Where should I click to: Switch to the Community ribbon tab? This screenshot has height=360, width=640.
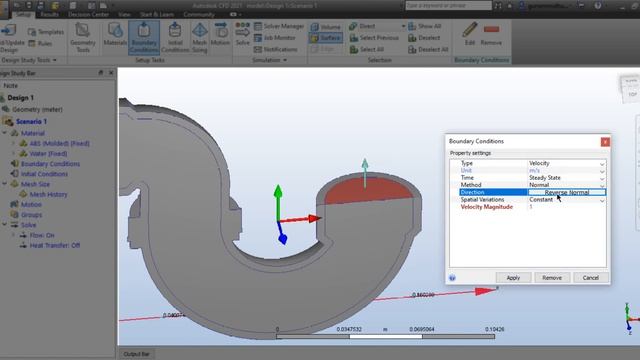[199, 14]
